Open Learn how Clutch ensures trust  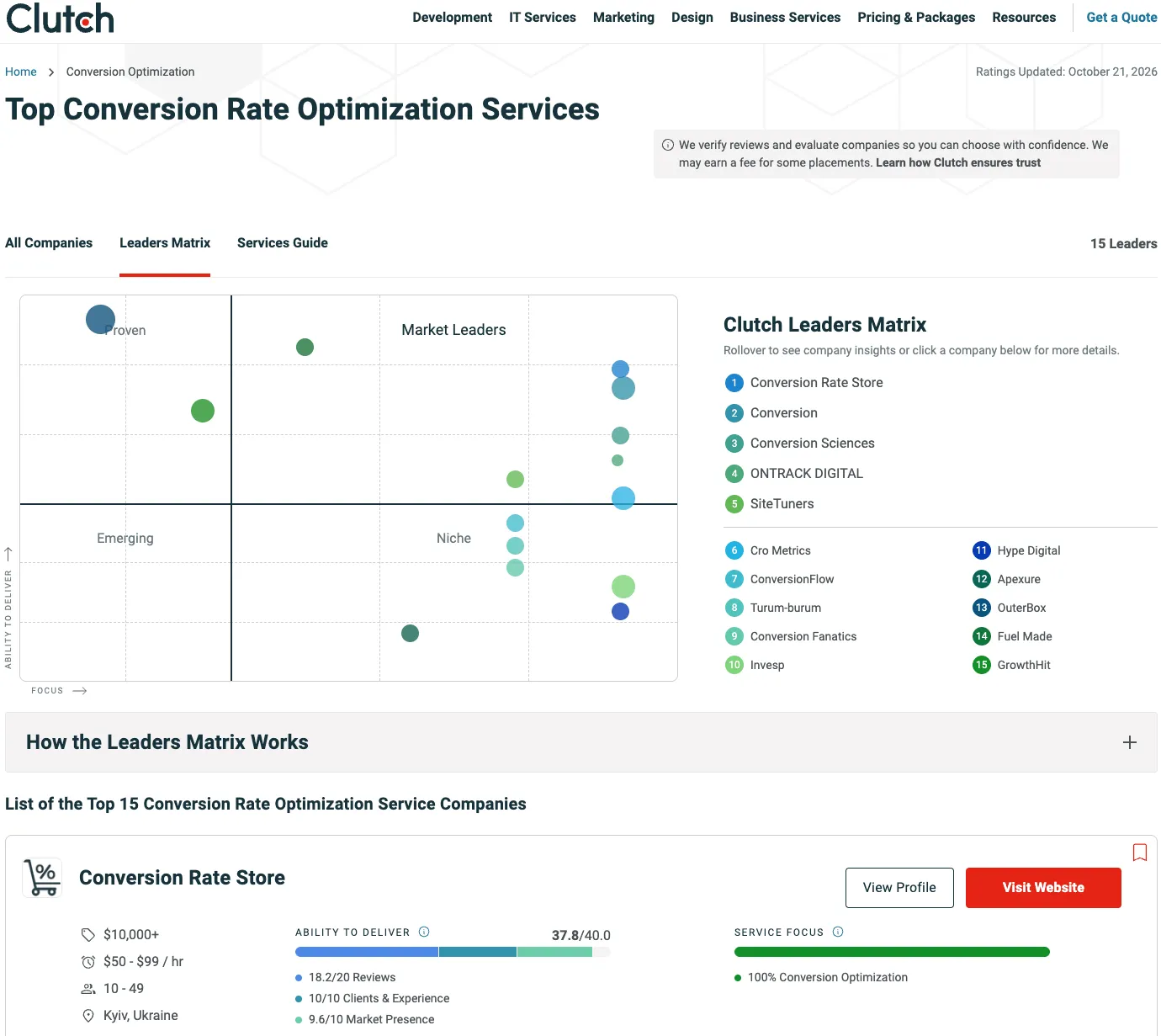[x=958, y=162]
